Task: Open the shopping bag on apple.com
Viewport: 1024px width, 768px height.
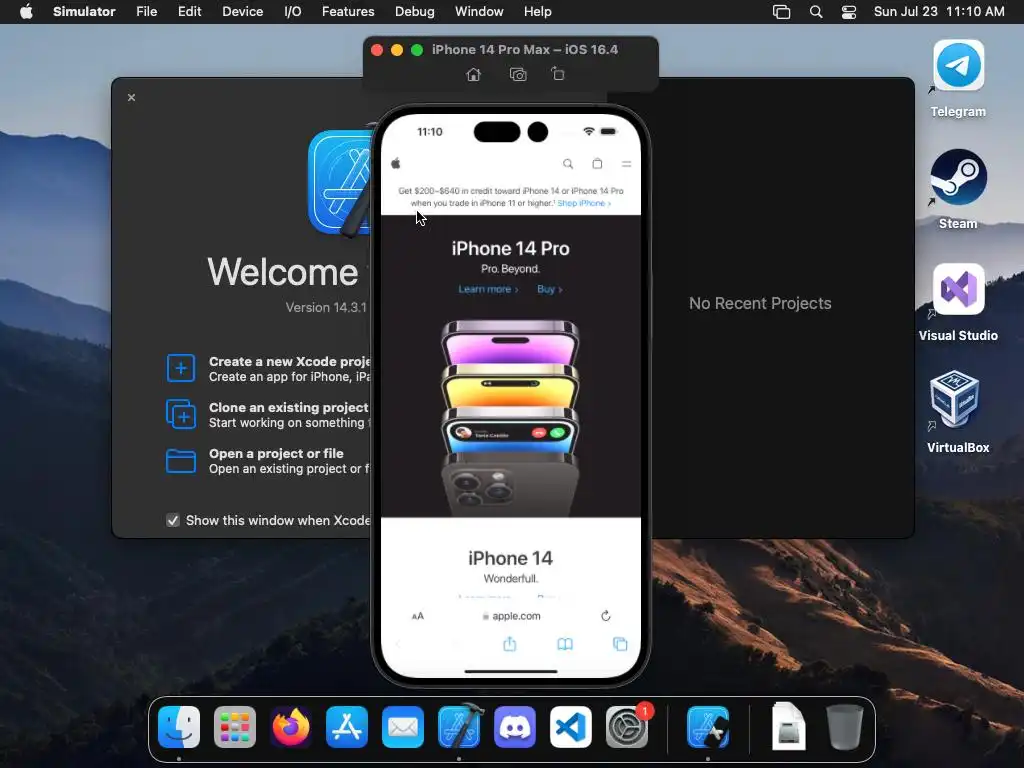Action: pos(597,163)
